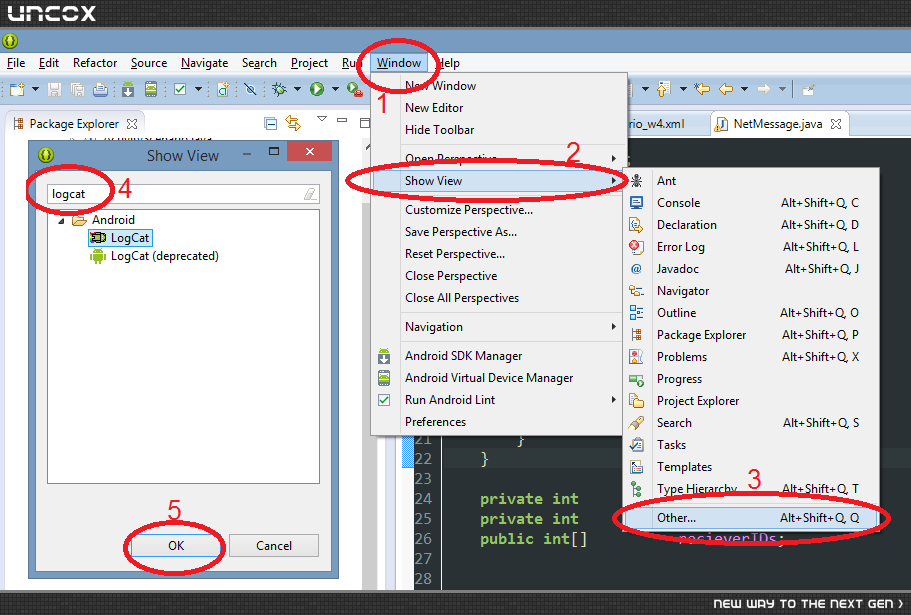Click OK in Show View dialog

pos(176,545)
